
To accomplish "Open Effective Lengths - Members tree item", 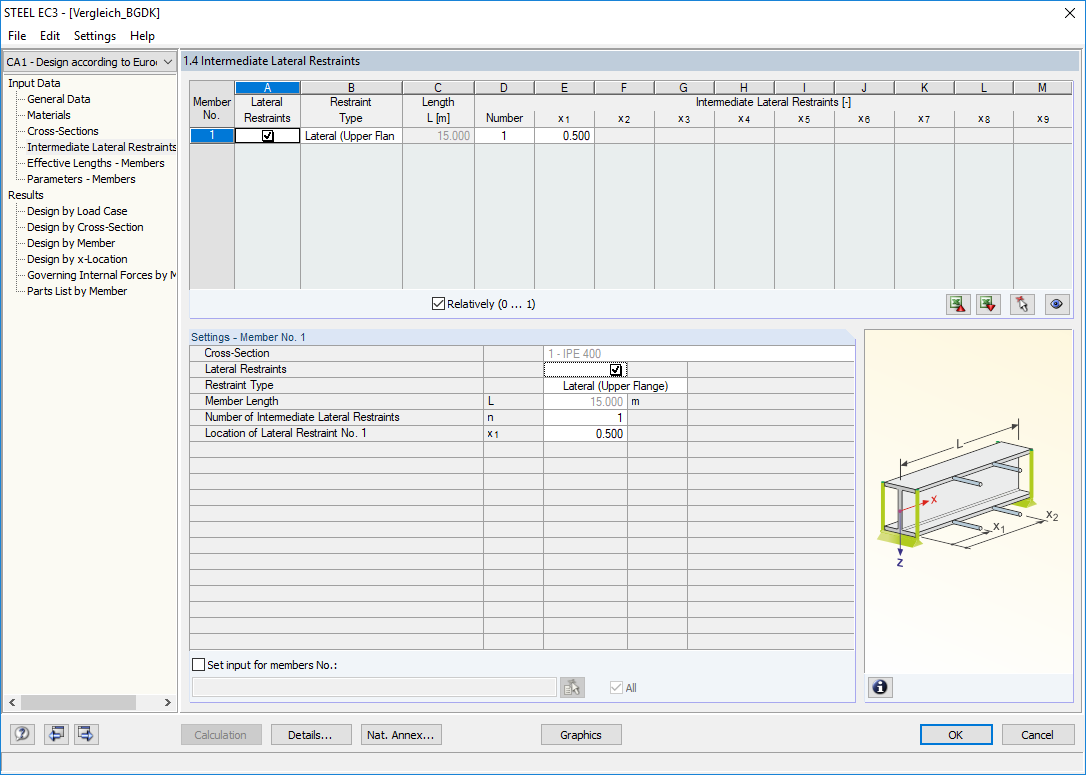I will click(x=96, y=163).
